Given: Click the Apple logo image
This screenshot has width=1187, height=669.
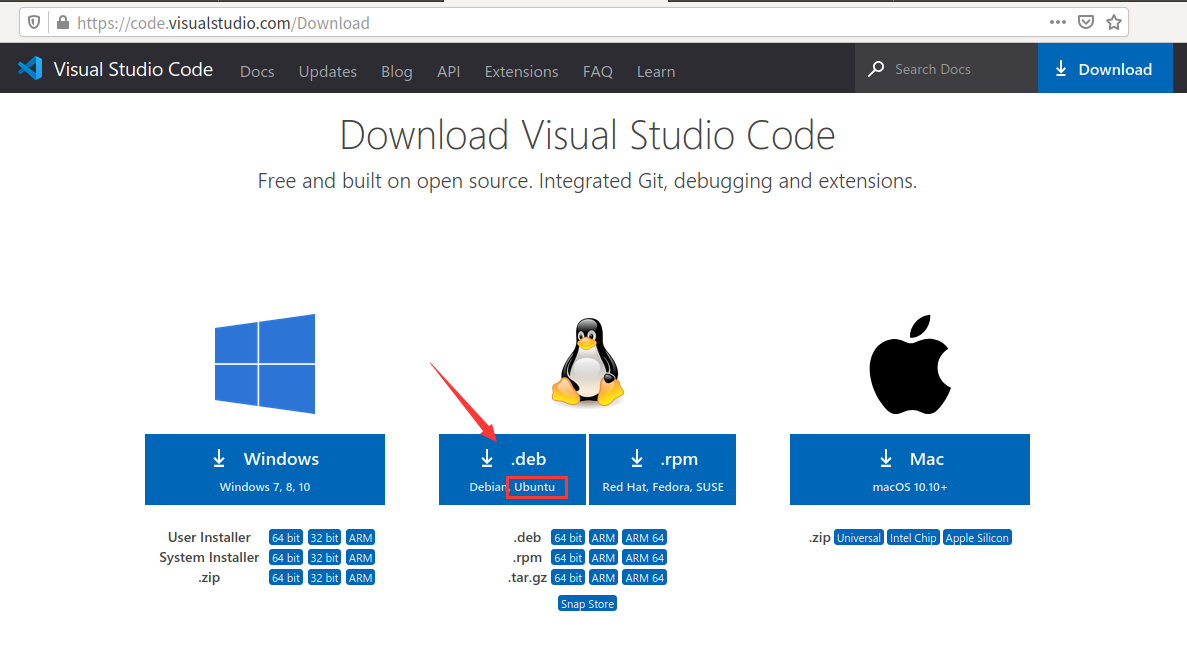Looking at the screenshot, I should pyautogui.click(x=910, y=365).
